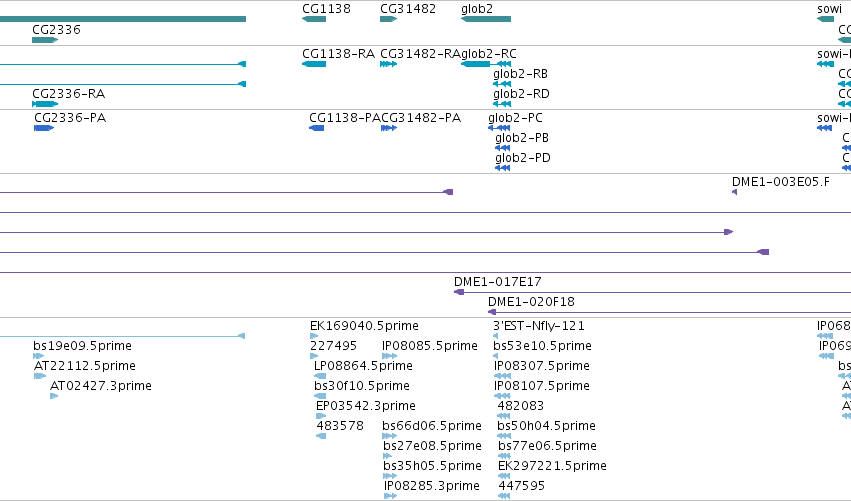Select the IP08307.5prime EST label

coord(542,366)
